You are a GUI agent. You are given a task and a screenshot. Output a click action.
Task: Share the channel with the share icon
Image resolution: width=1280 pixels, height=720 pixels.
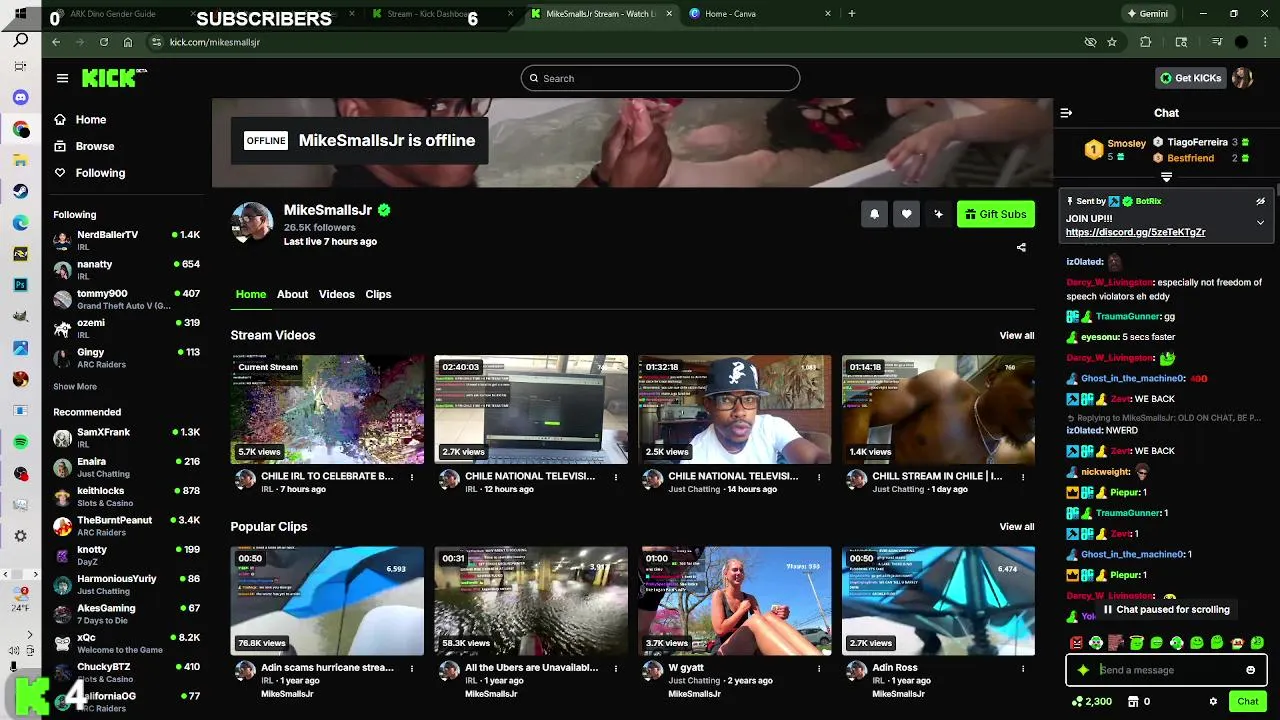point(1021,247)
